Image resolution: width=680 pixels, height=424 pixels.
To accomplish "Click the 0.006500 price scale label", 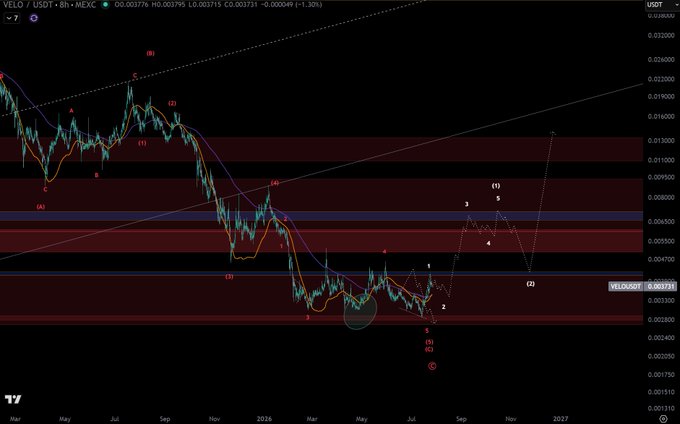I will tap(661, 221).
